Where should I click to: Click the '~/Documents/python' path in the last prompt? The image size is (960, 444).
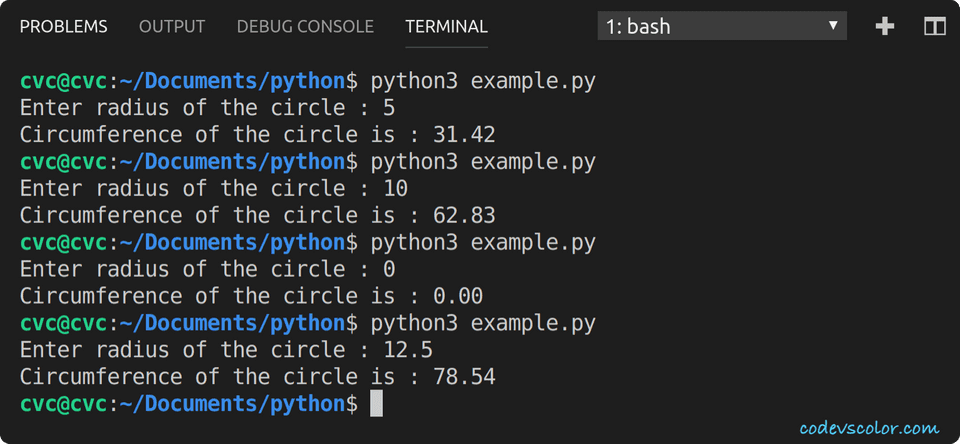coord(238,404)
